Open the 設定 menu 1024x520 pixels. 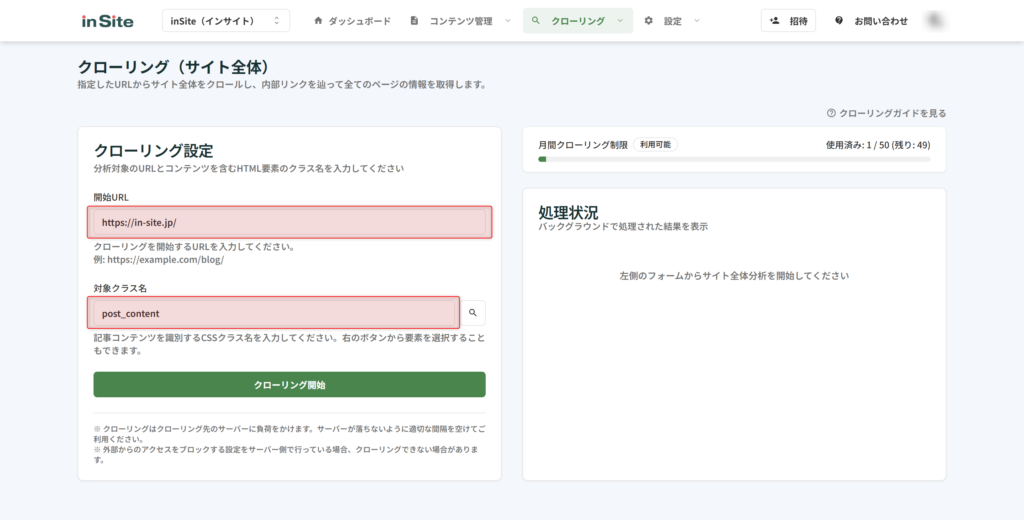click(672, 21)
